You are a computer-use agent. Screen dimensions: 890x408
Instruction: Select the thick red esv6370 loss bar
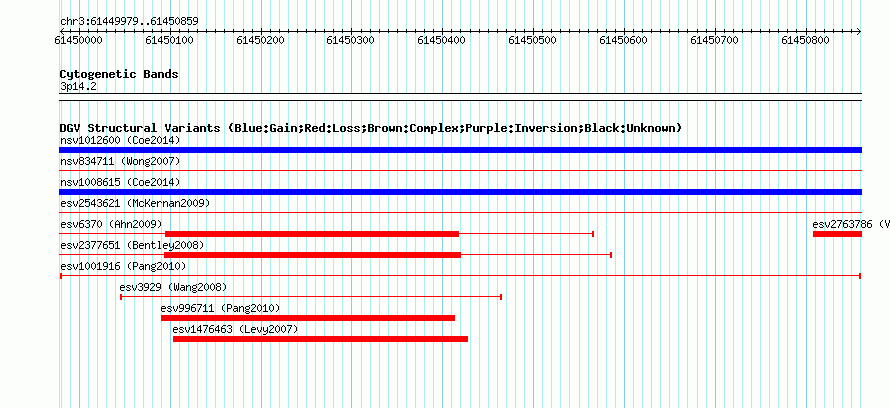[312, 234]
